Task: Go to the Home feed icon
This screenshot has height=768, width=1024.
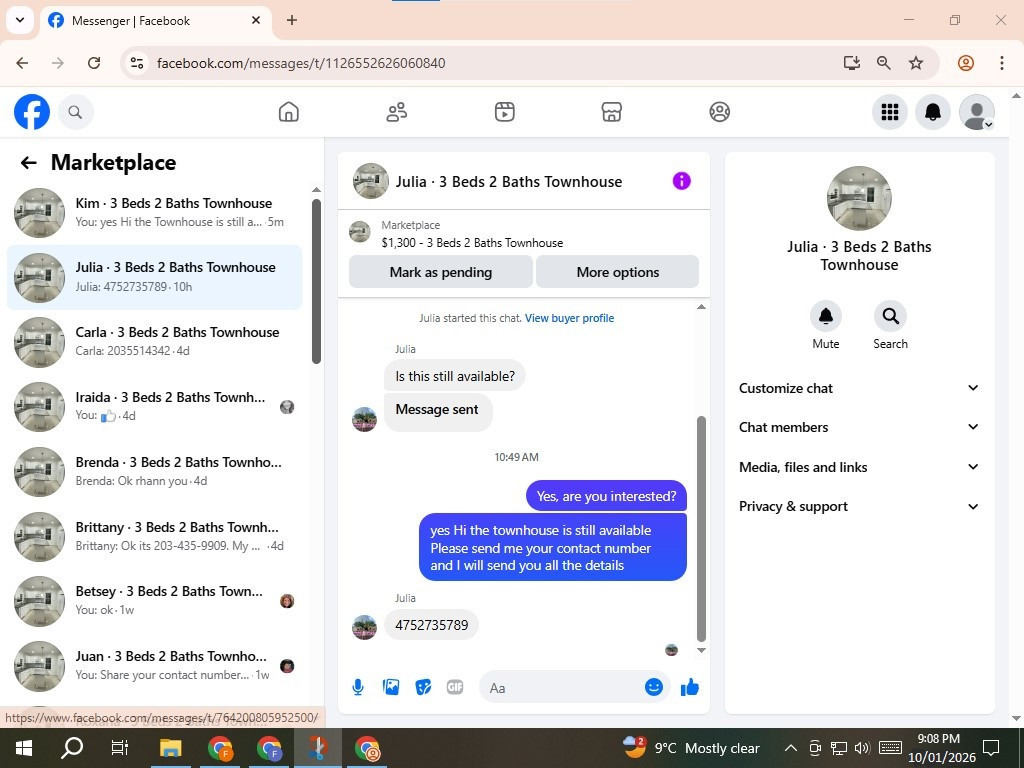Action: [x=289, y=112]
